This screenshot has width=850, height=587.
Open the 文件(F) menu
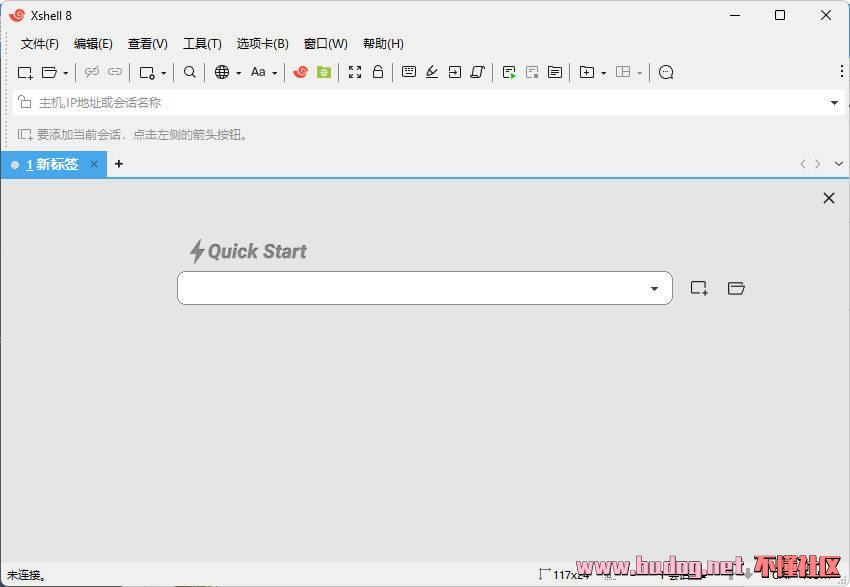(40, 44)
